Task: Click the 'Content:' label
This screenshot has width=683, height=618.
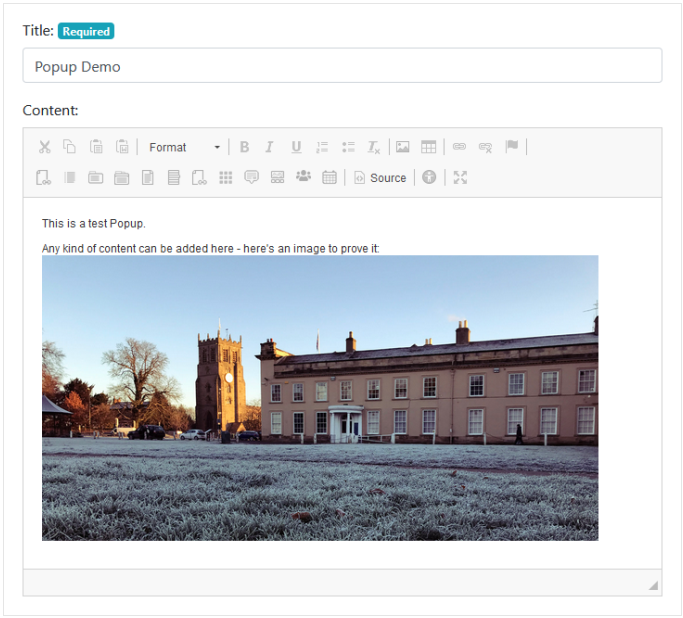Action: pyautogui.click(x=51, y=111)
